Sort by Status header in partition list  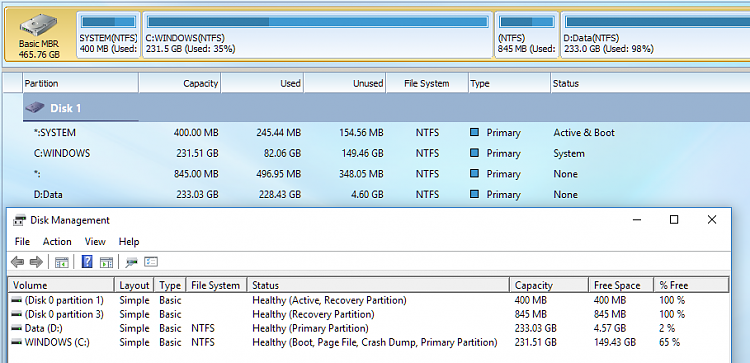coord(650,83)
